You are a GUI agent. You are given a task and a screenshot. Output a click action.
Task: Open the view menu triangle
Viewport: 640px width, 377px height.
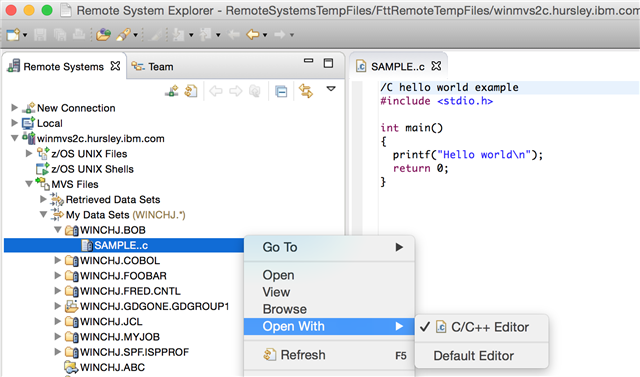[x=331, y=88]
